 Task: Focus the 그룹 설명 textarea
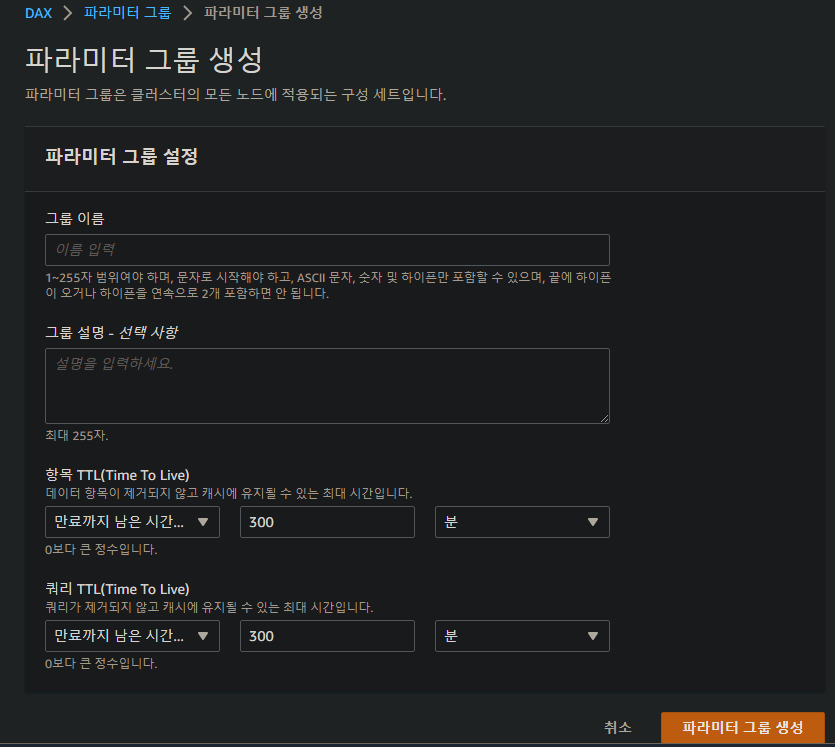[x=327, y=386]
